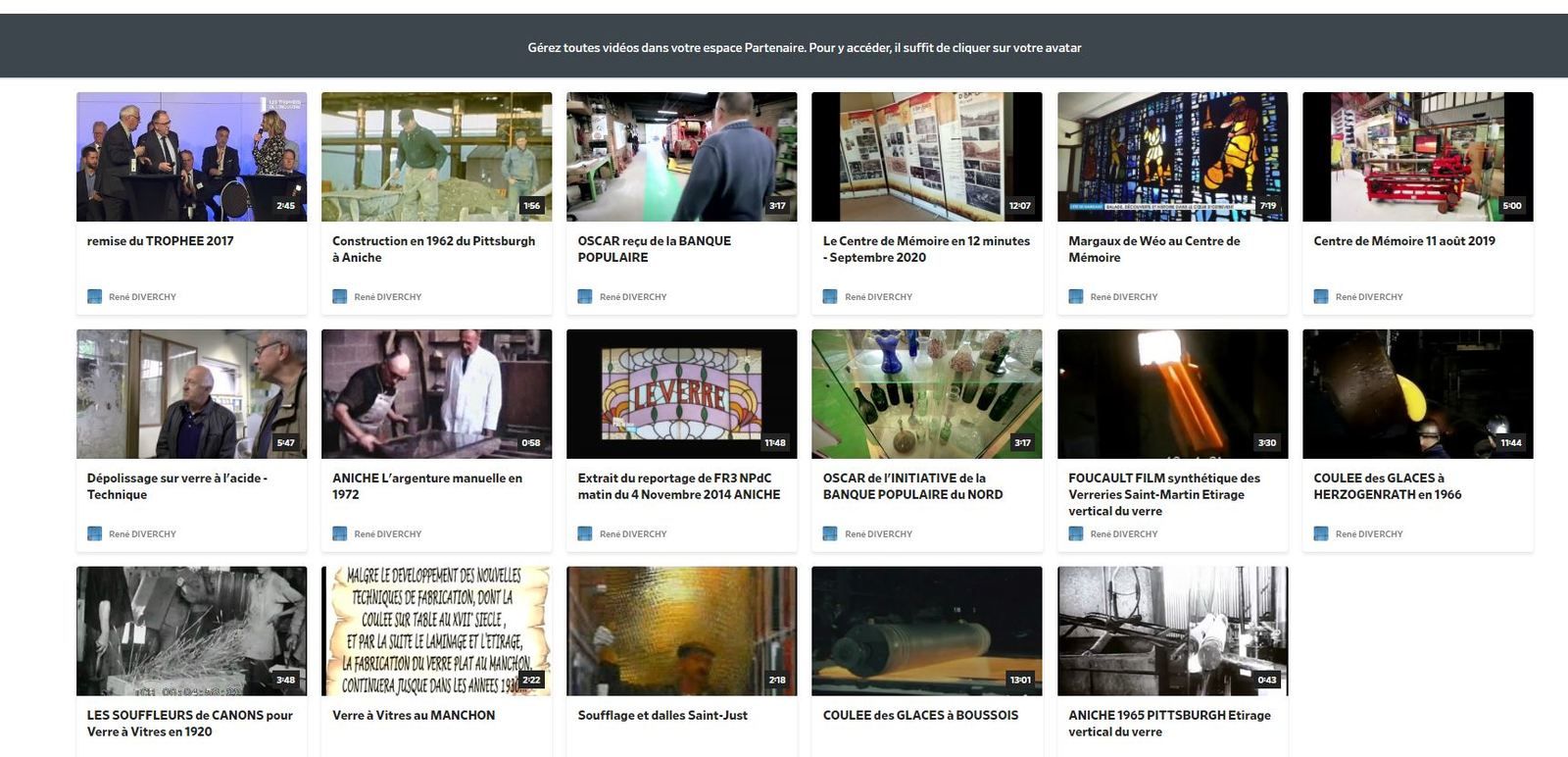Open 'Centre de Mémoire 11 août 2019' thumbnail
The height and width of the screenshot is (757, 1568).
coord(1417,157)
